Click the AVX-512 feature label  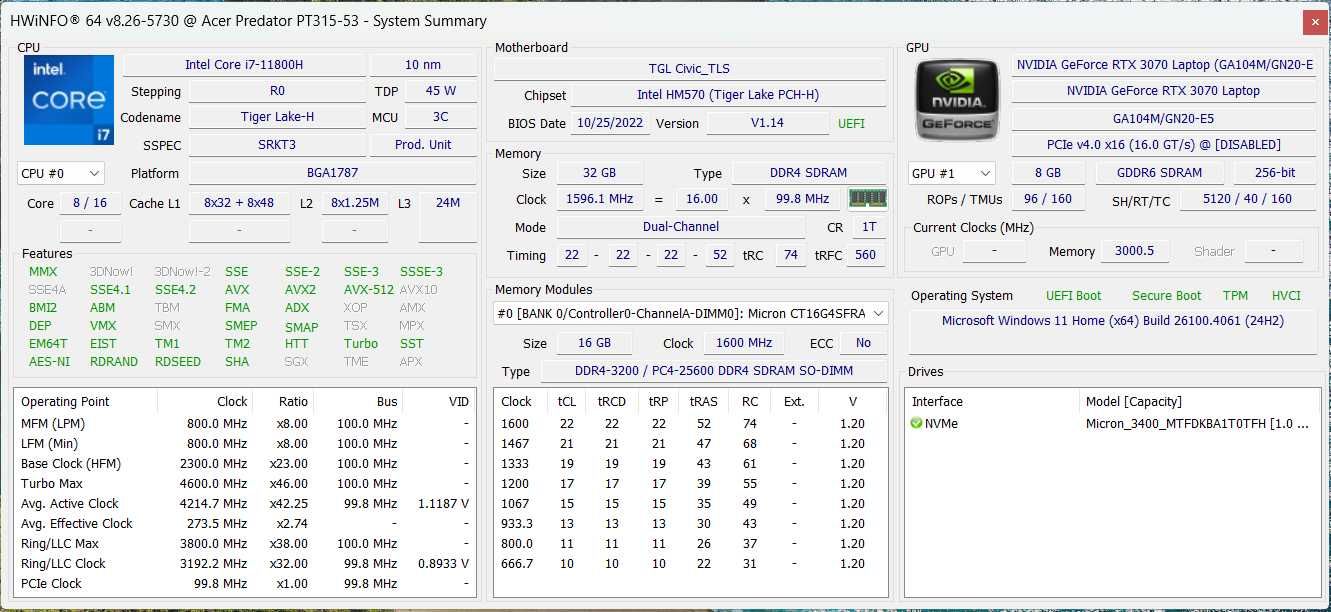coord(369,289)
